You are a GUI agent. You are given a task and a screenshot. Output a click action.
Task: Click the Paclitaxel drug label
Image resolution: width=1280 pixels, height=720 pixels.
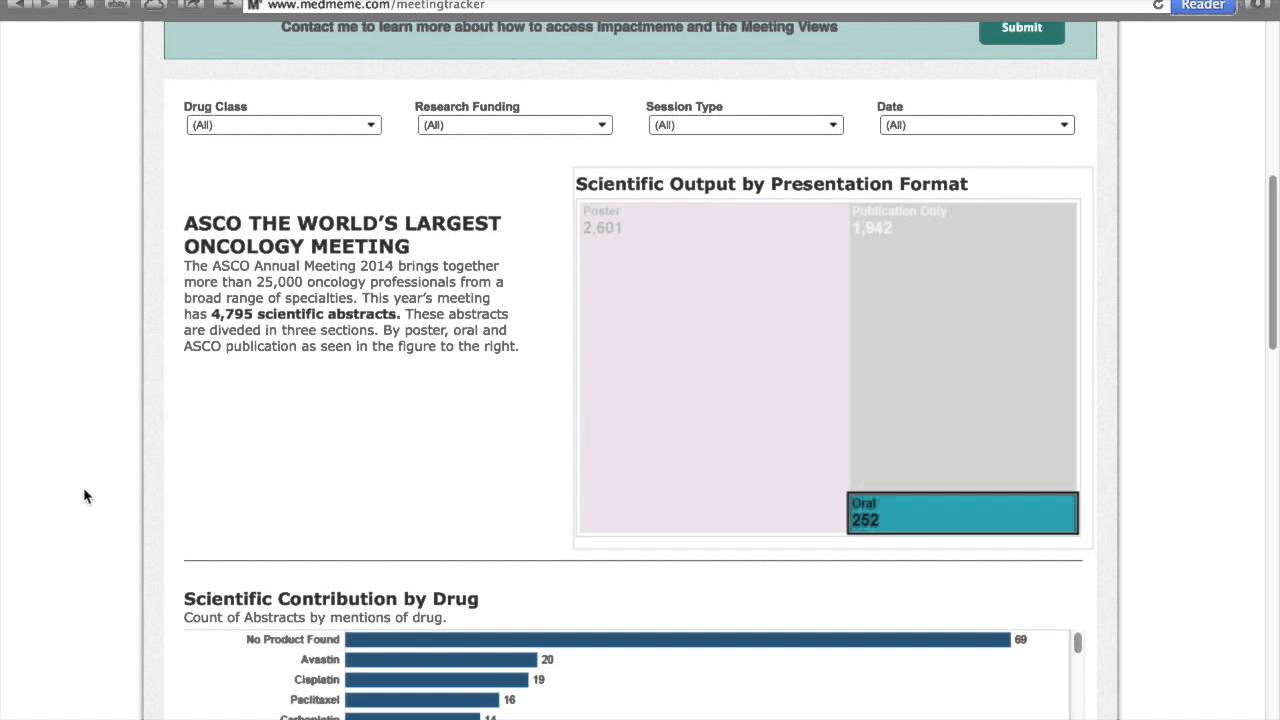315,700
